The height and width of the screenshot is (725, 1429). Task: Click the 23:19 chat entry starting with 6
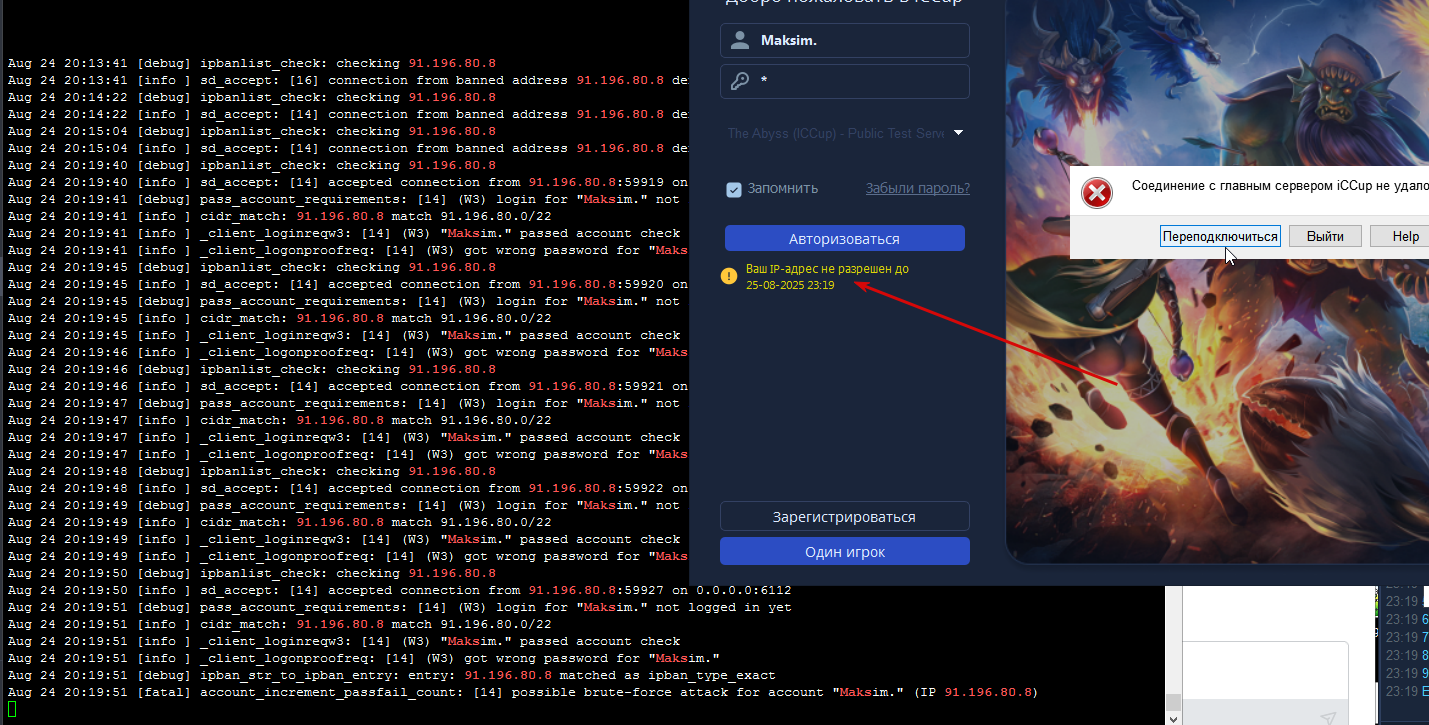[1406, 620]
